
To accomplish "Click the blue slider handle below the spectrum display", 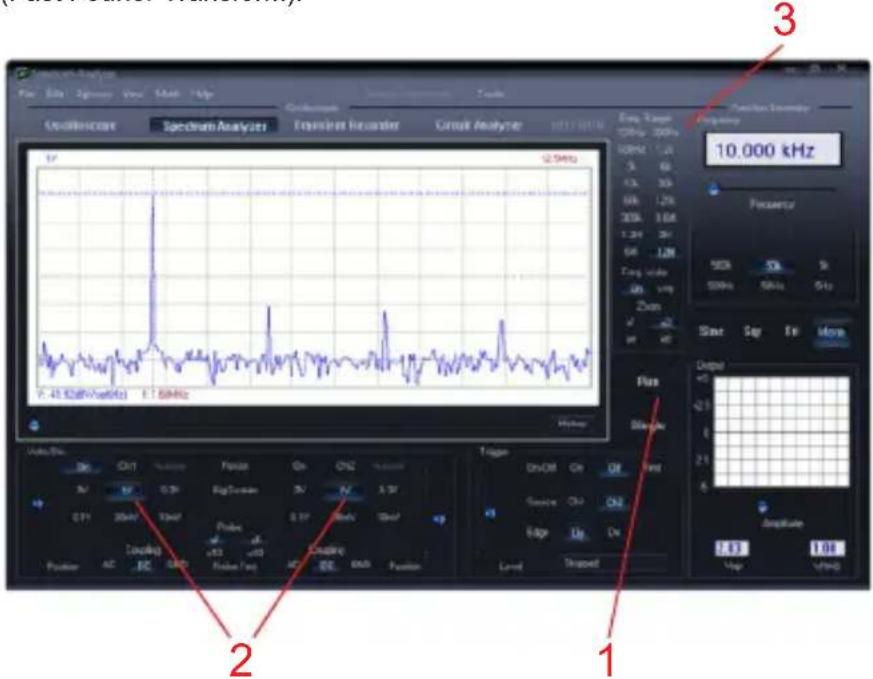I will coord(35,426).
